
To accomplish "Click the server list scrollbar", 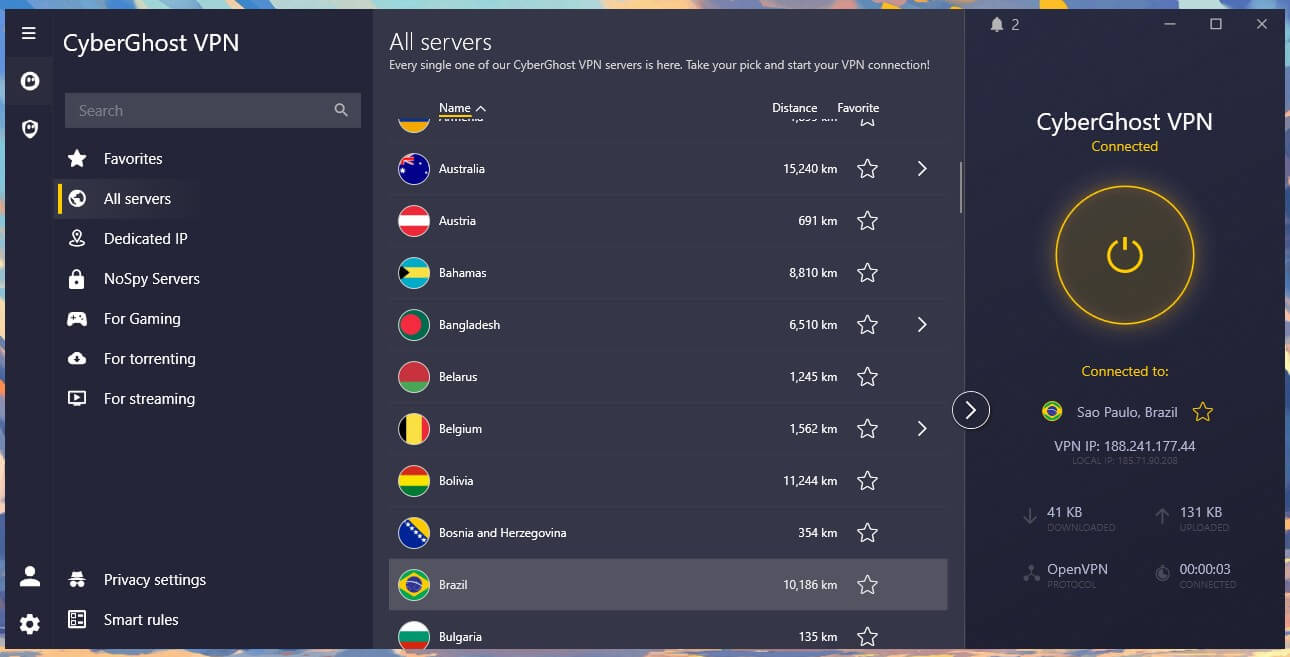I will pyautogui.click(x=961, y=187).
